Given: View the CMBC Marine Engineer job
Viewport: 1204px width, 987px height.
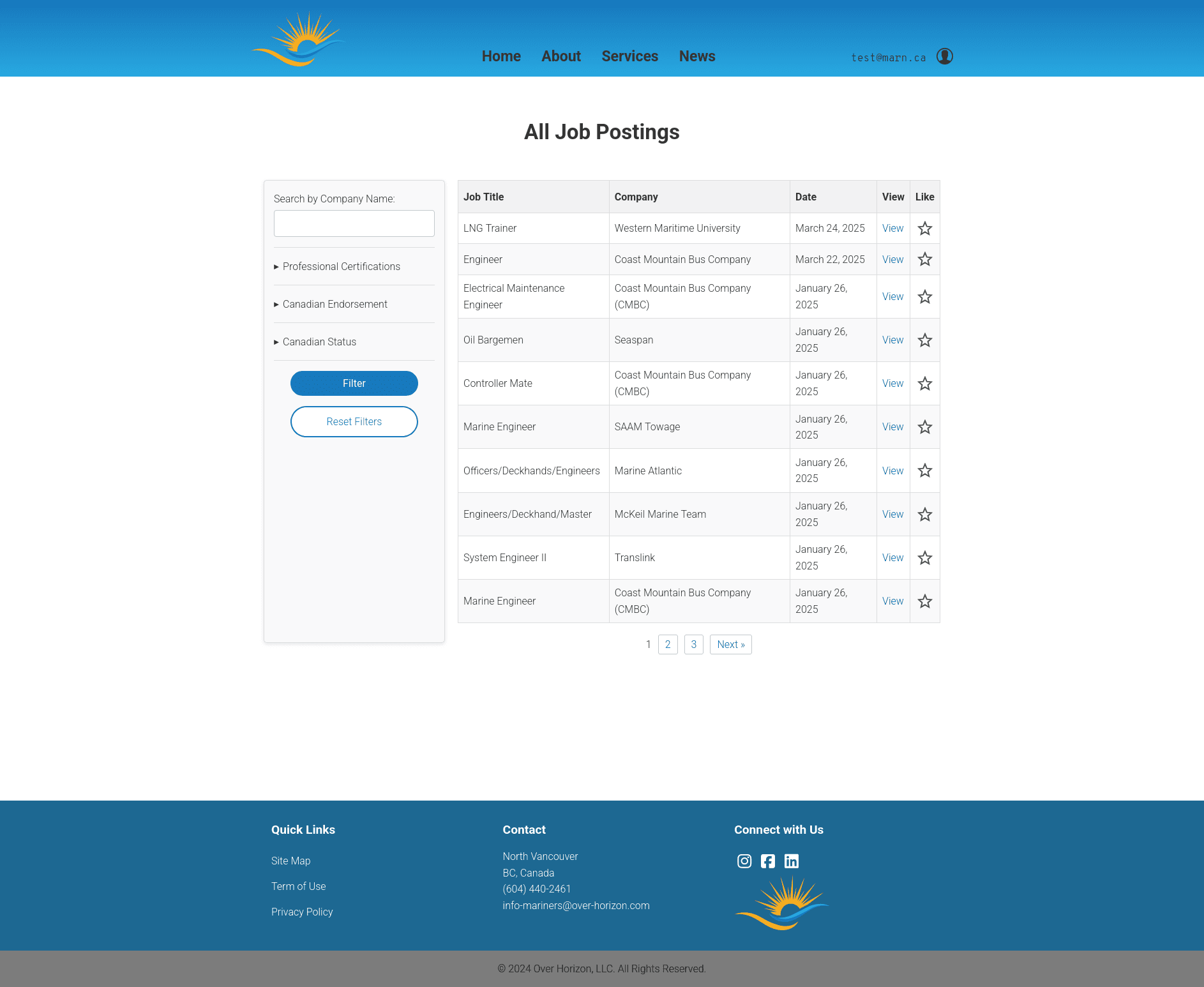Looking at the screenshot, I should click(892, 601).
